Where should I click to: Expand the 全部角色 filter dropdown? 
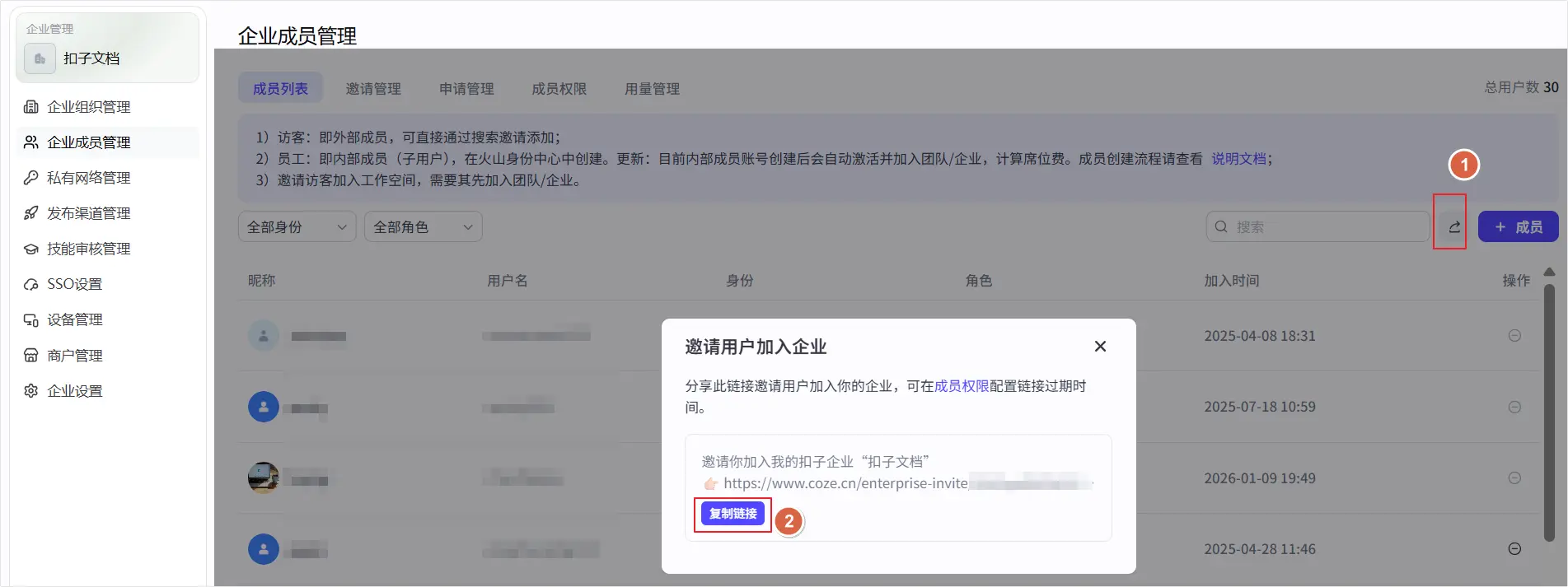(x=424, y=226)
